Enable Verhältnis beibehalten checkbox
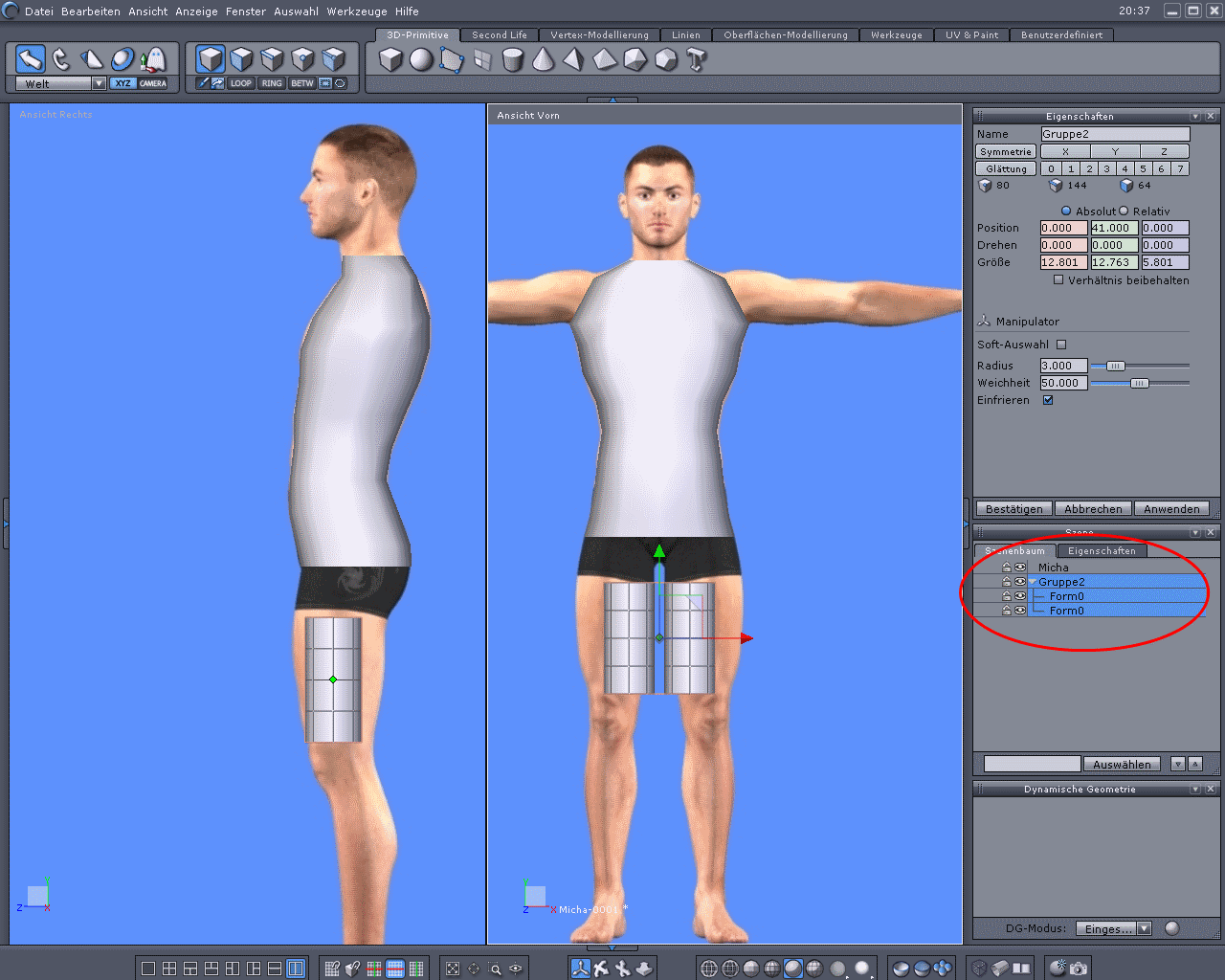The height and width of the screenshot is (980, 1225). [x=1058, y=280]
